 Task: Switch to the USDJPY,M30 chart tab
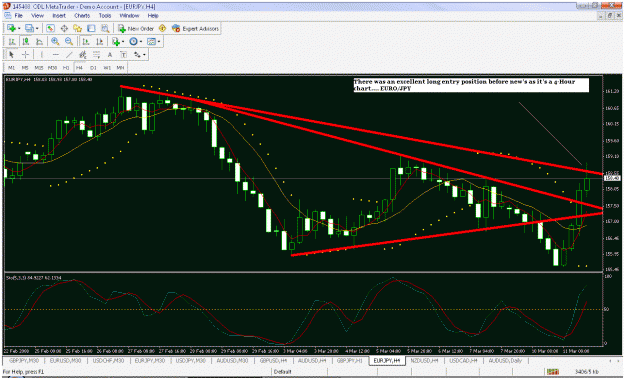coord(191,360)
